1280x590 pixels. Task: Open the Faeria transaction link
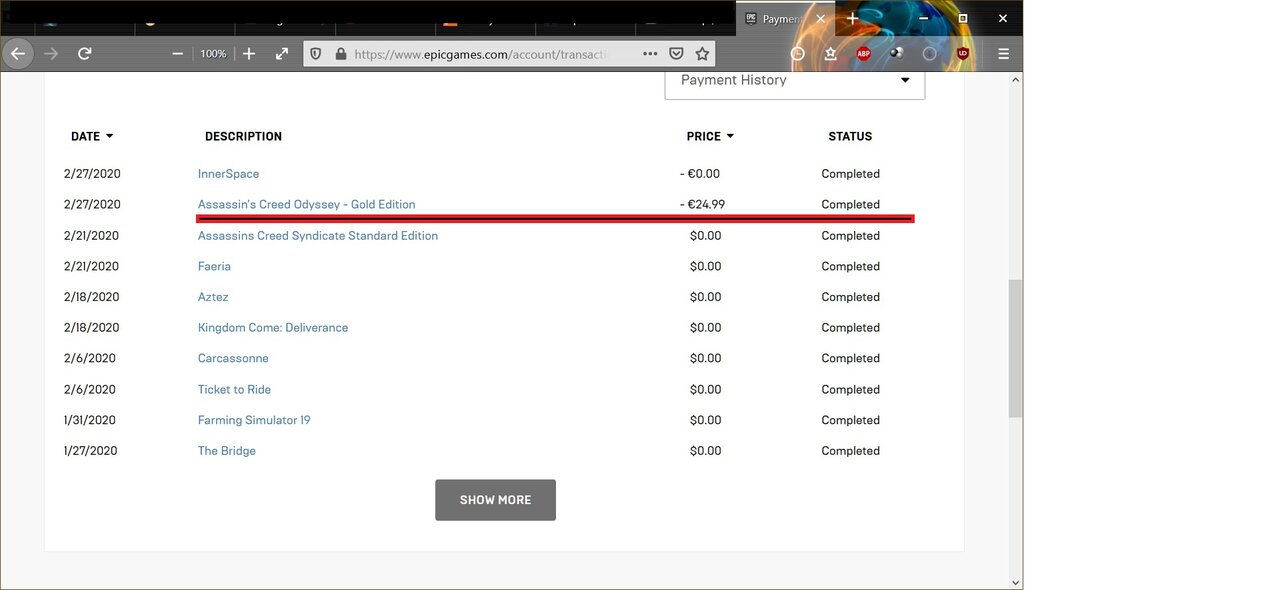[214, 266]
